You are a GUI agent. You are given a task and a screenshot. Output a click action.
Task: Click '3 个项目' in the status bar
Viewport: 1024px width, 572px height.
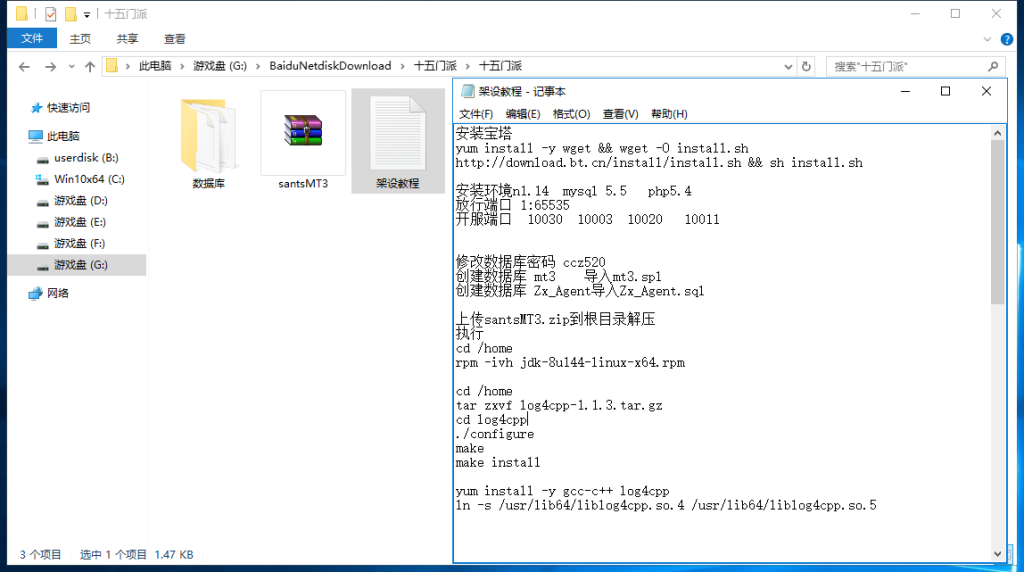(40, 554)
